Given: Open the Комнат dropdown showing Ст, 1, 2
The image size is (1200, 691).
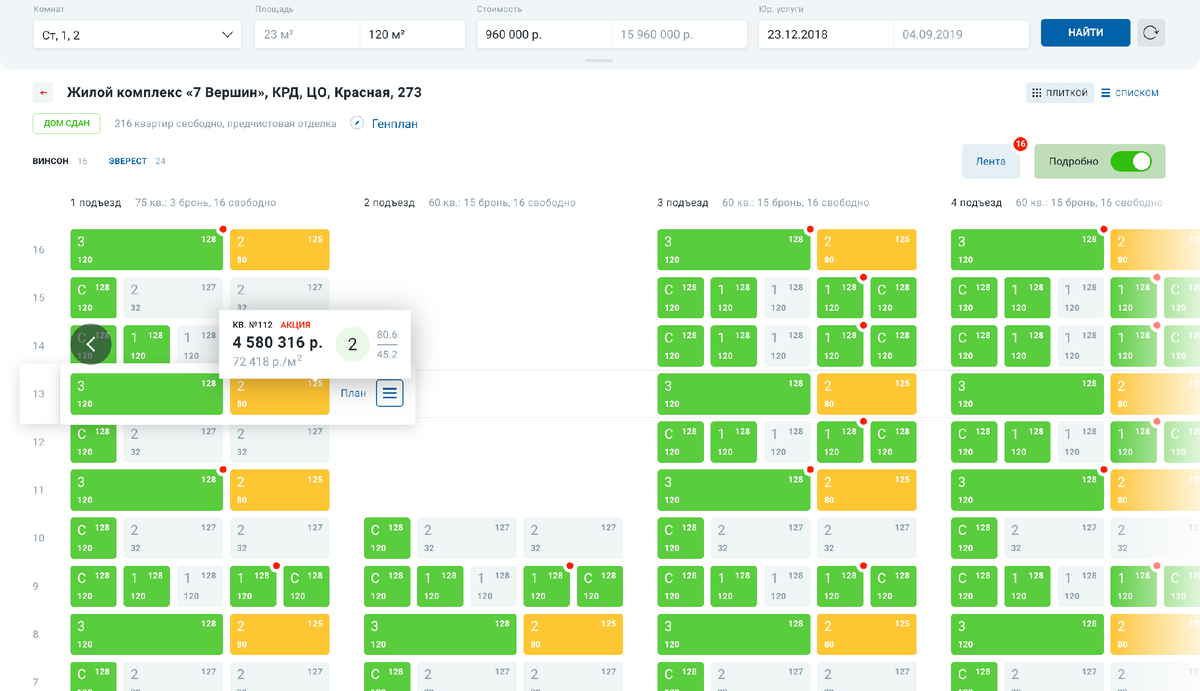Looking at the screenshot, I should [137, 34].
